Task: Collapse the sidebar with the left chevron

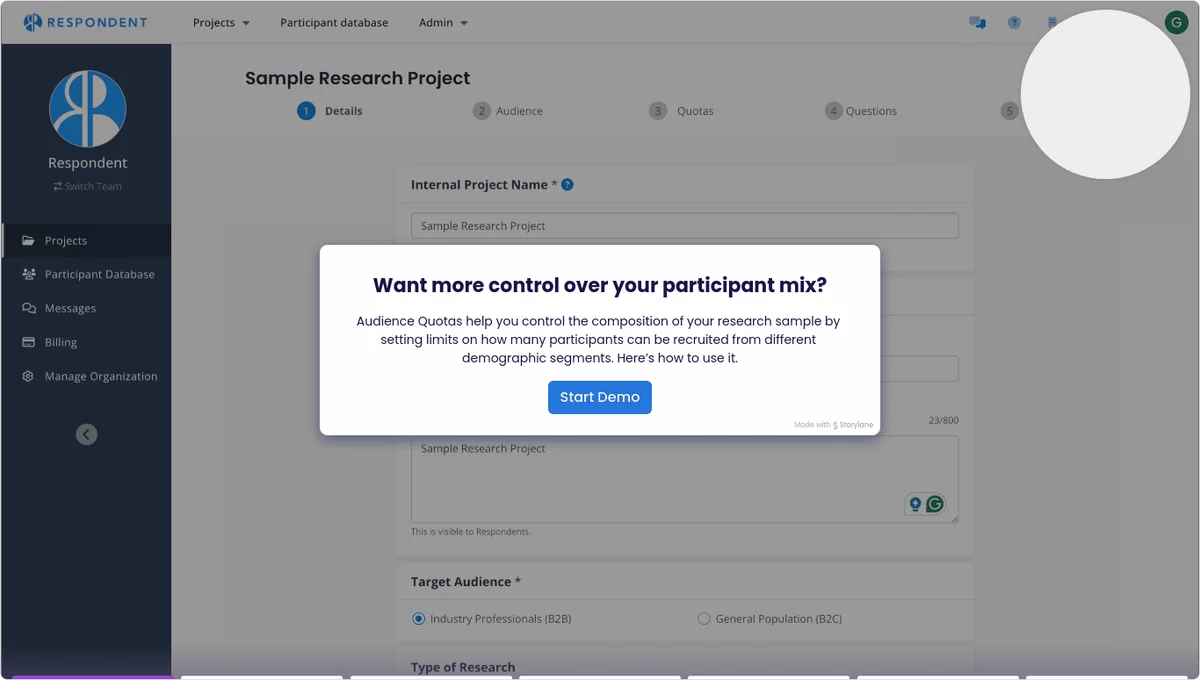Action: [87, 434]
